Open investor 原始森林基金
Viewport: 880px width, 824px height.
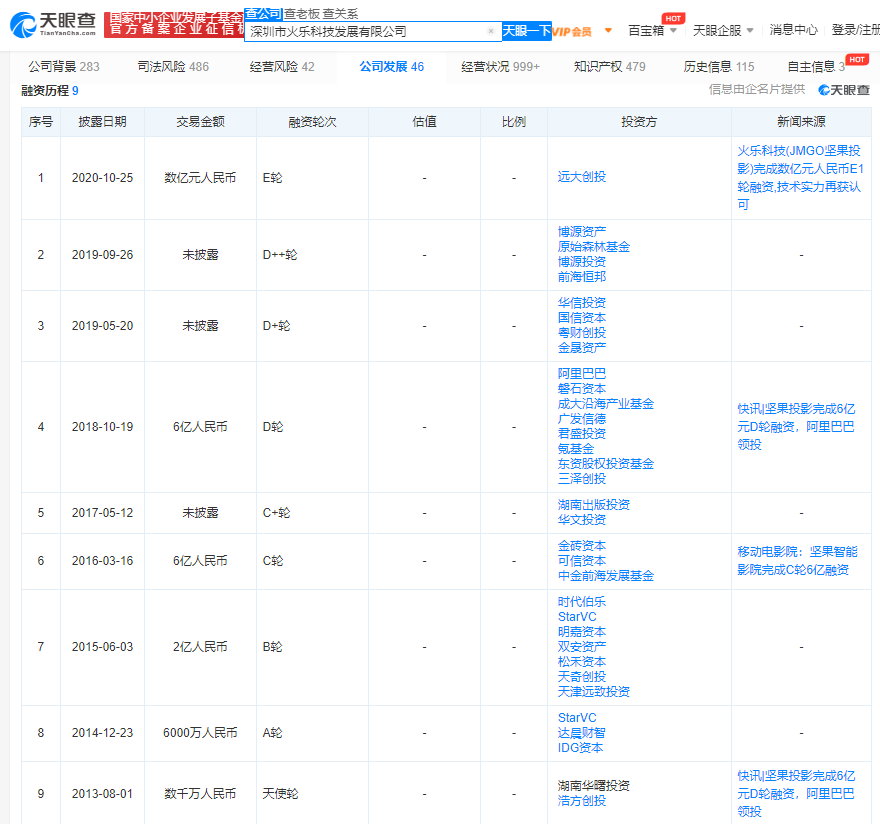pos(594,246)
